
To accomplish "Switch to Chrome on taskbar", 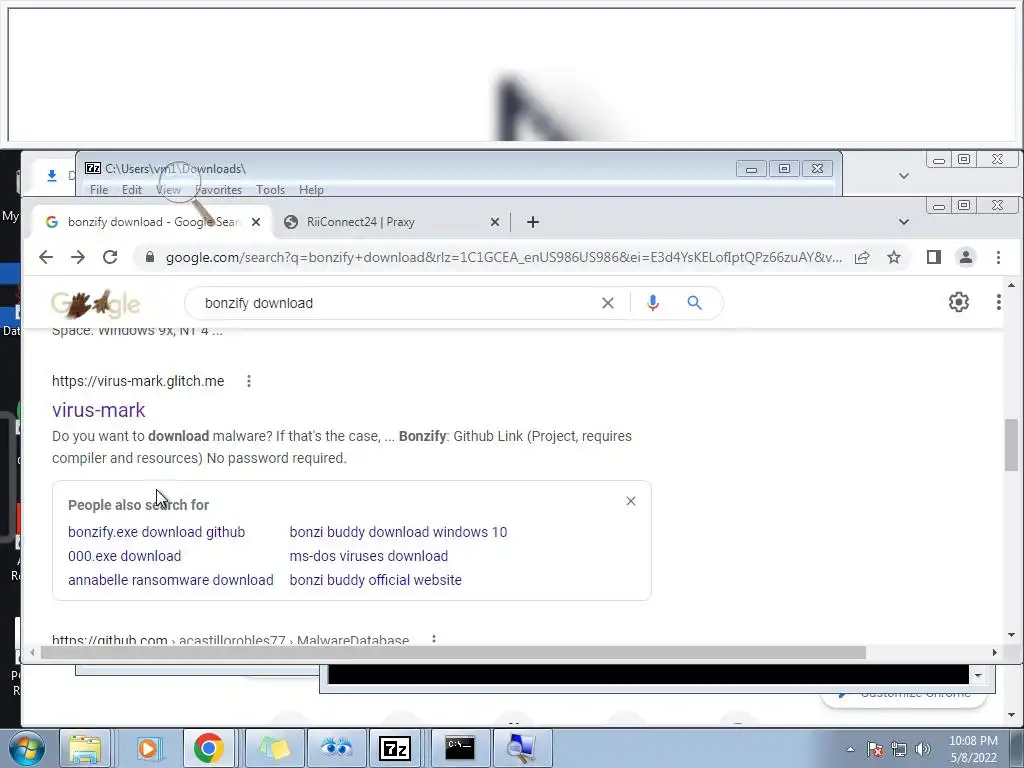I will [209, 748].
